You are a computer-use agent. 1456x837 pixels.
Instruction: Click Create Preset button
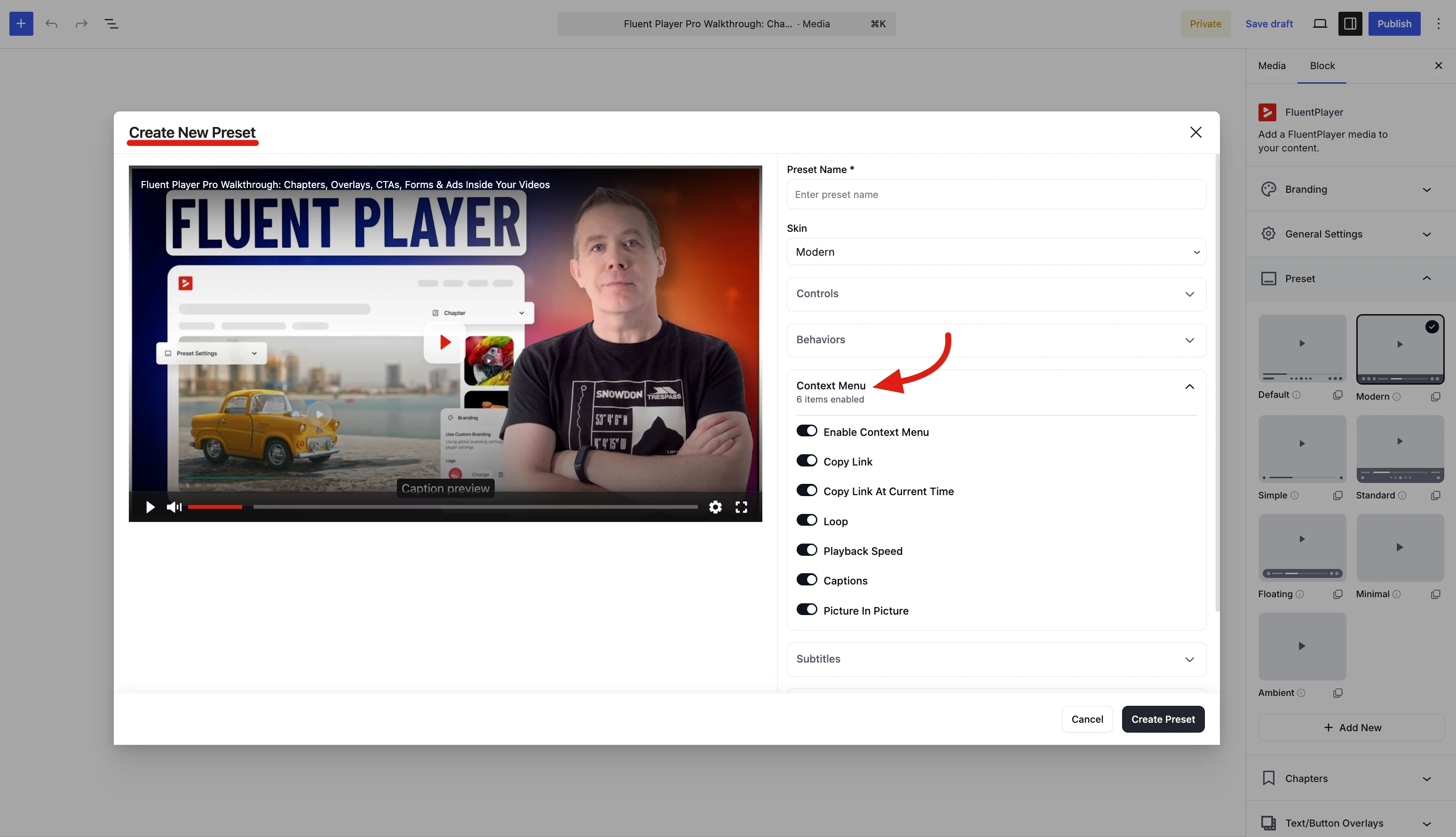(1163, 719)
